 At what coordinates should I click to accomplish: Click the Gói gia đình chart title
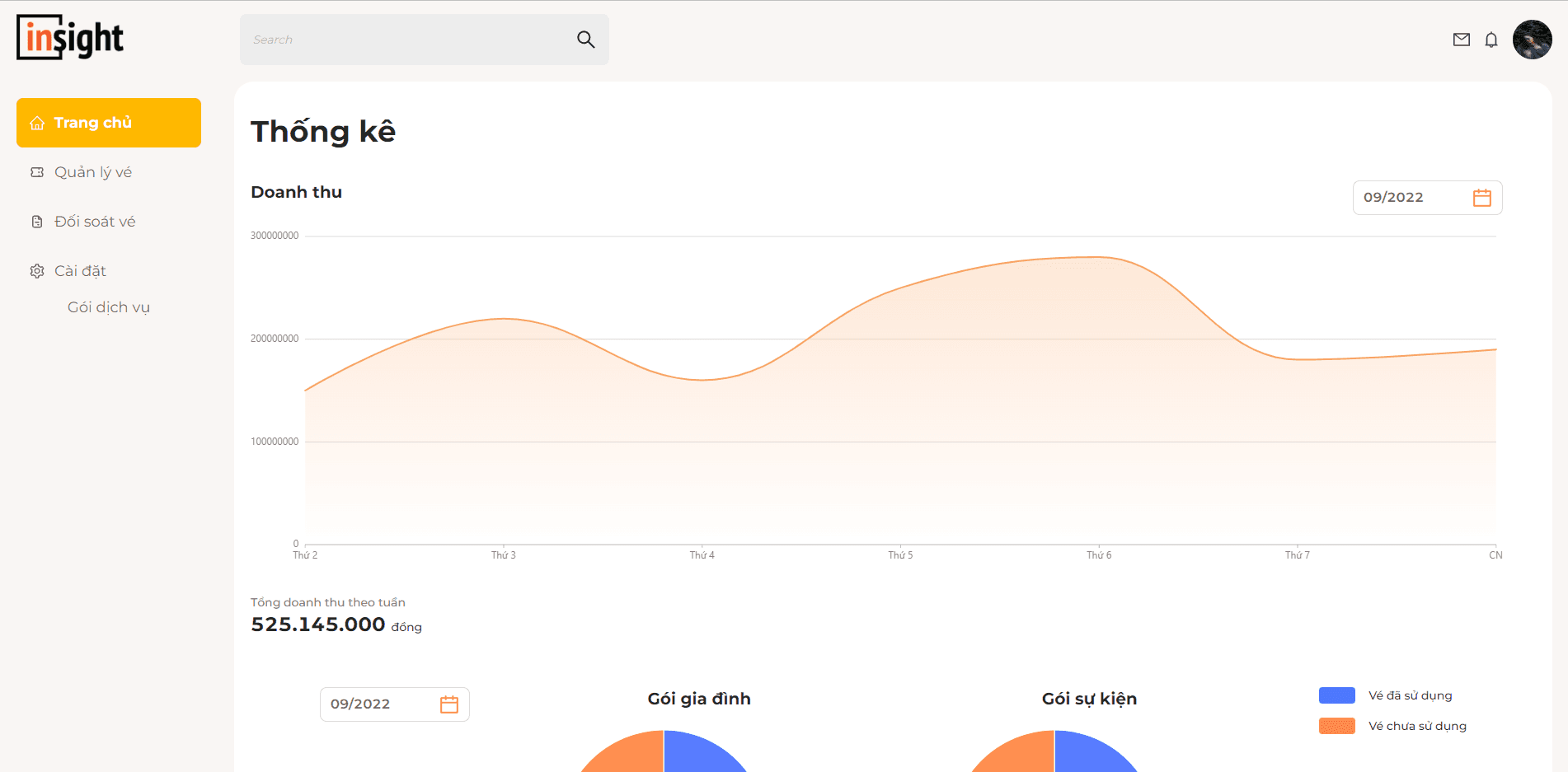(699, 699)
